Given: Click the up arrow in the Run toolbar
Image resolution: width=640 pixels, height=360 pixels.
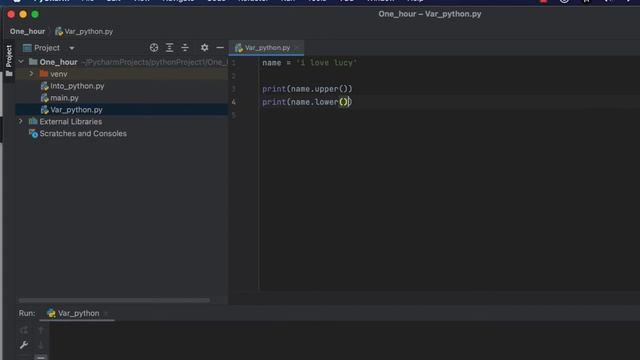Looking at the screenshot, I should [x=41, y=330].
